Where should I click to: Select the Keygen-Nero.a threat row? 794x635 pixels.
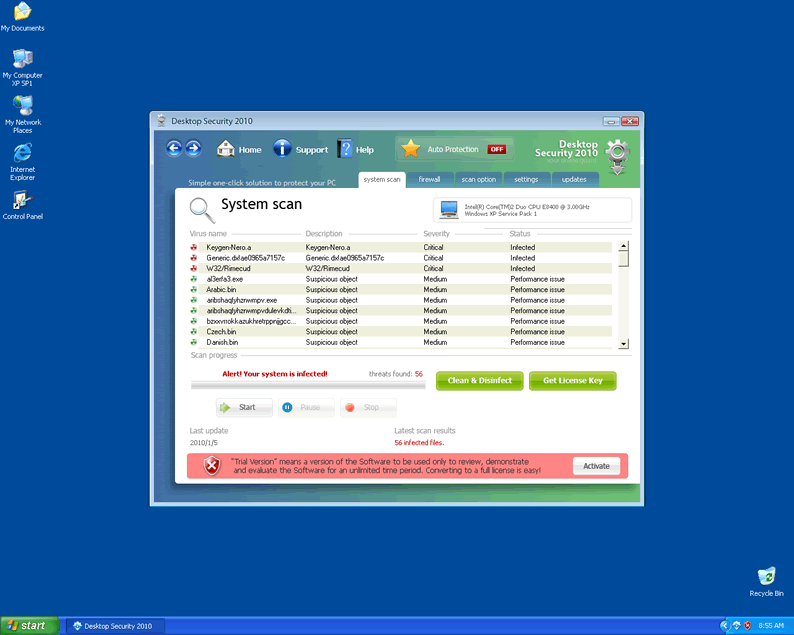[x=400, y=247]
